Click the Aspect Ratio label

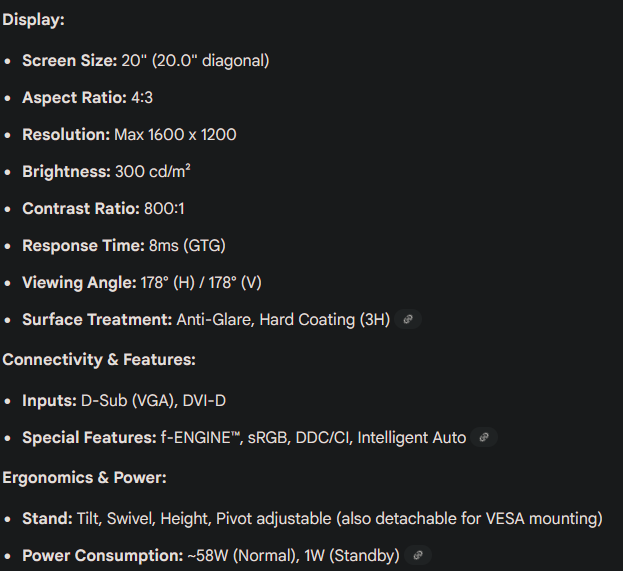point(74,98)
